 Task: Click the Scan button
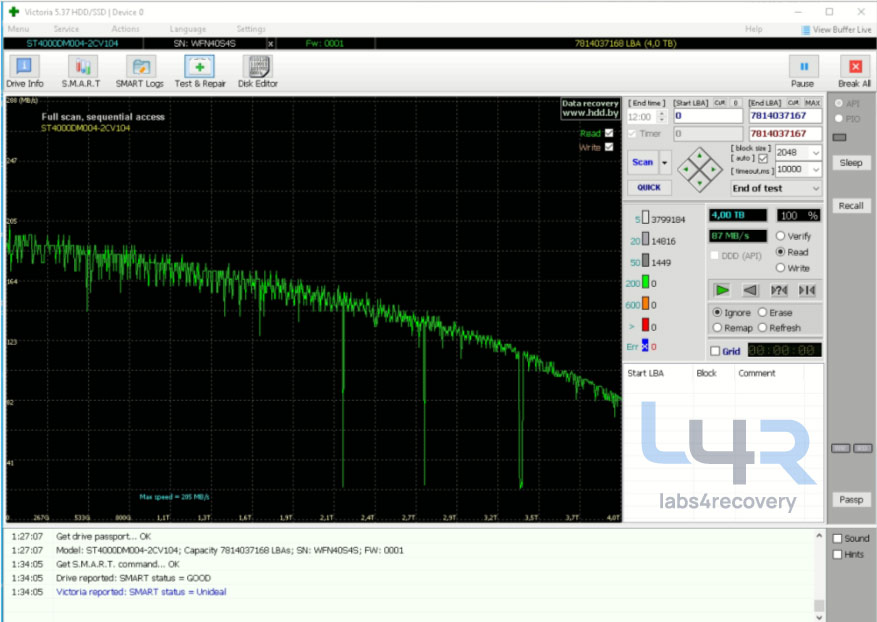(643, 163)
